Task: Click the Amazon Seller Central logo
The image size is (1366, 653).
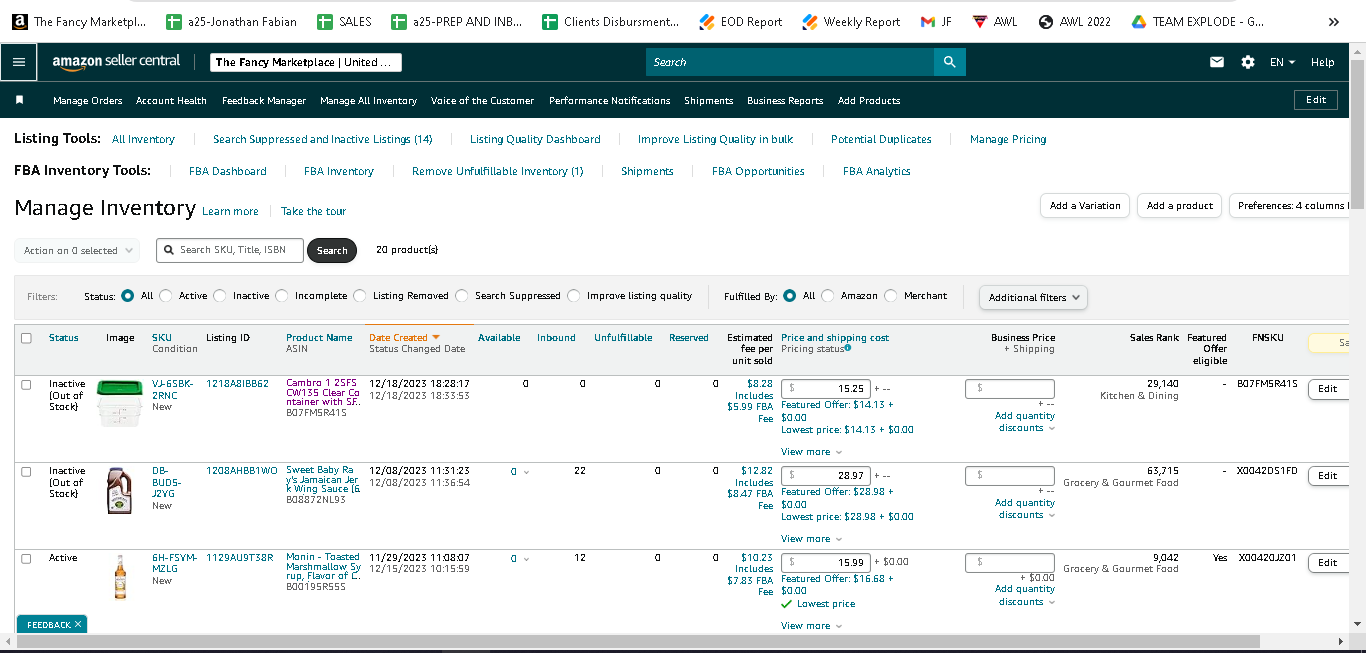Action: (x=116, y=61)
